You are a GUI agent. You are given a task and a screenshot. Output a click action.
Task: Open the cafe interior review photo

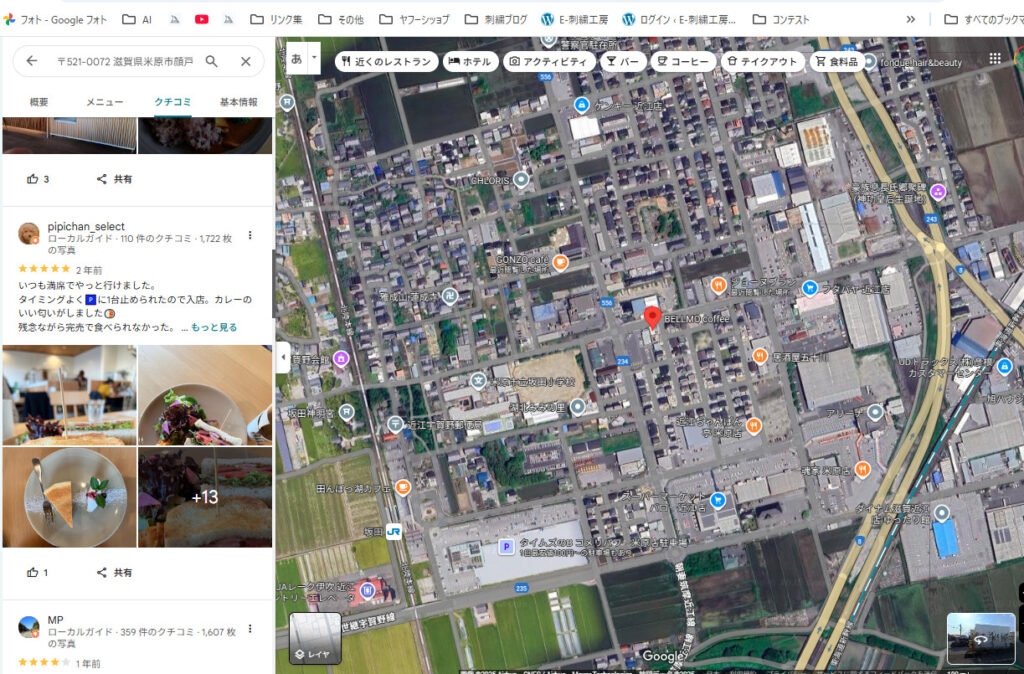(69, 395)
